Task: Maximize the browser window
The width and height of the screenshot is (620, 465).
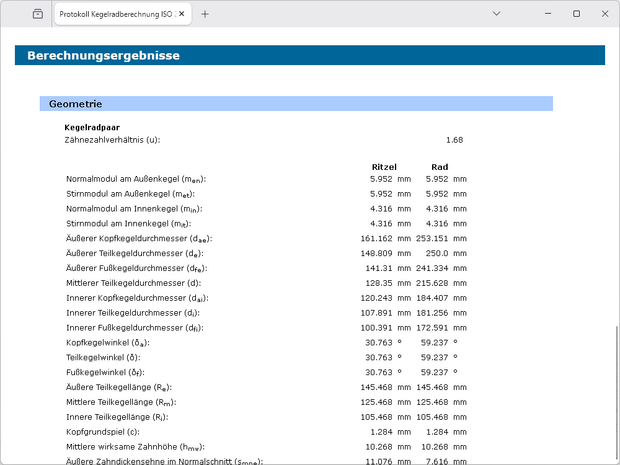Action: [576, 14]
